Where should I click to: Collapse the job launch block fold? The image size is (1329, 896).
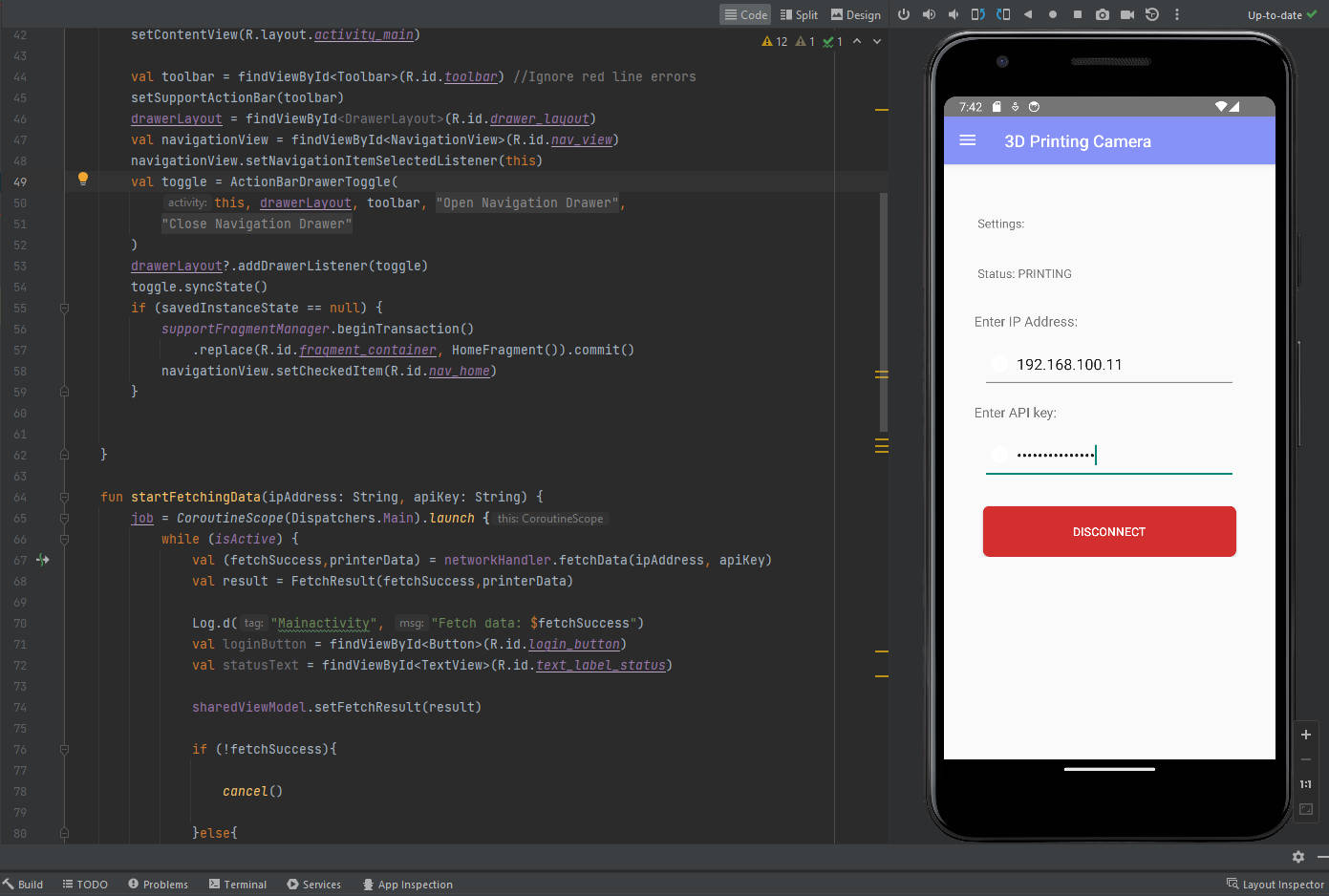coord(64,518)
